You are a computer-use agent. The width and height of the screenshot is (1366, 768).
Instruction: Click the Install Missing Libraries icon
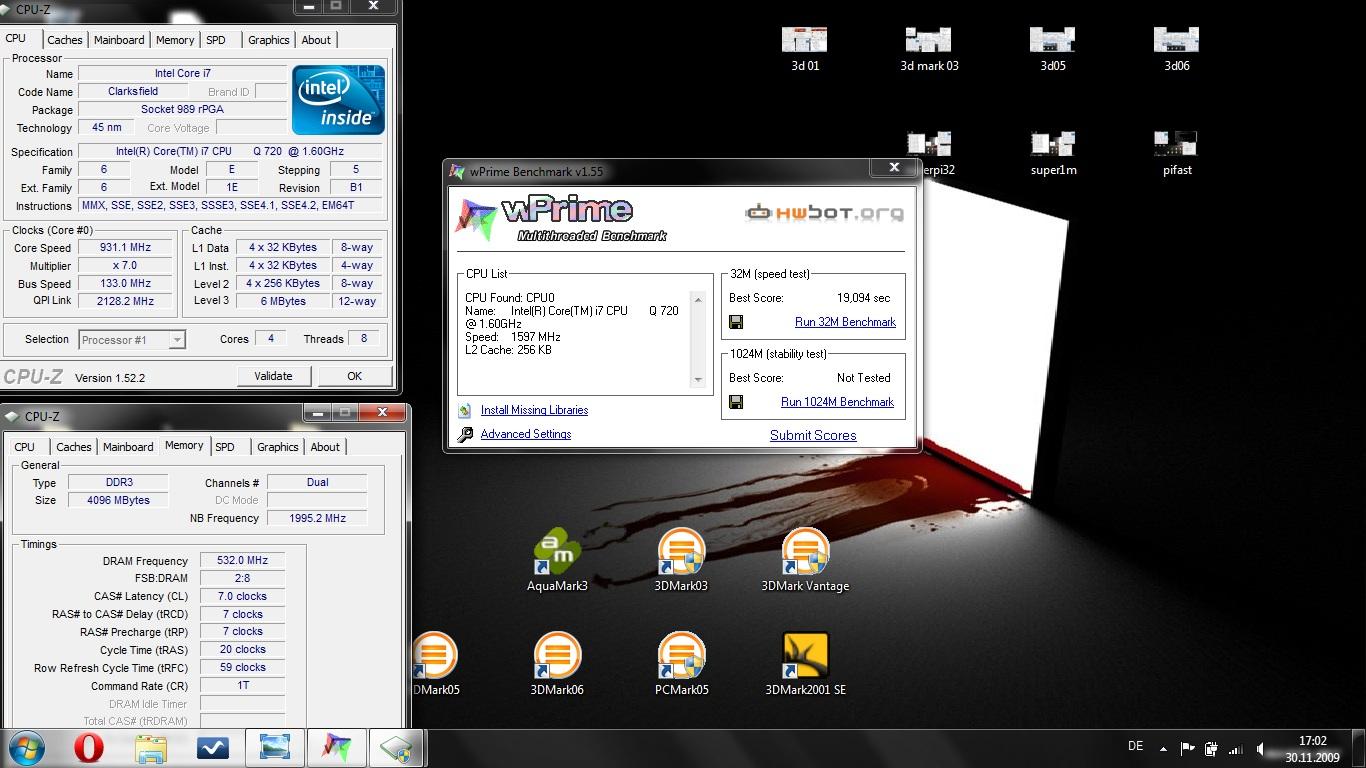pyautogui.click(x=465, y=411)
